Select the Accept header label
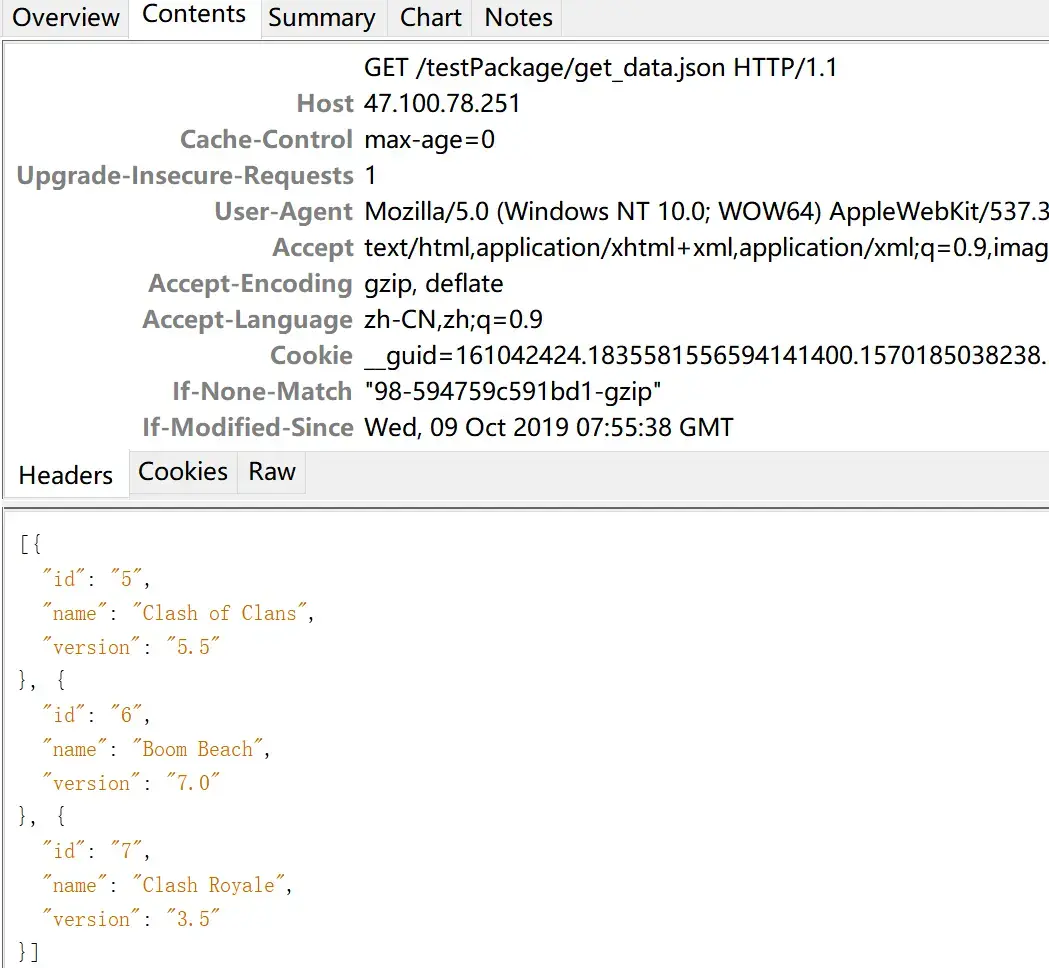The height and width of the screenshot is (968, 1049). (312, 248)
